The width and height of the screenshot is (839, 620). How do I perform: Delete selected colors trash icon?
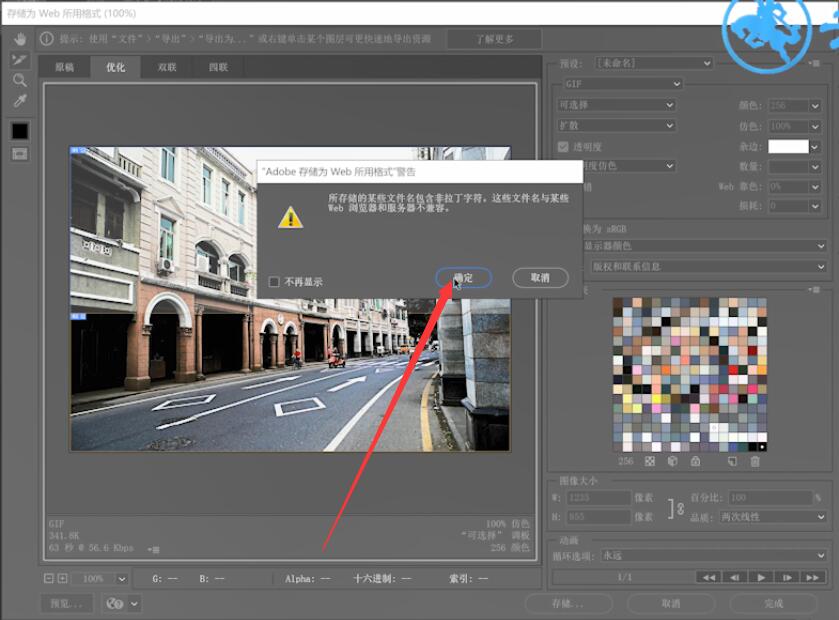754,461
